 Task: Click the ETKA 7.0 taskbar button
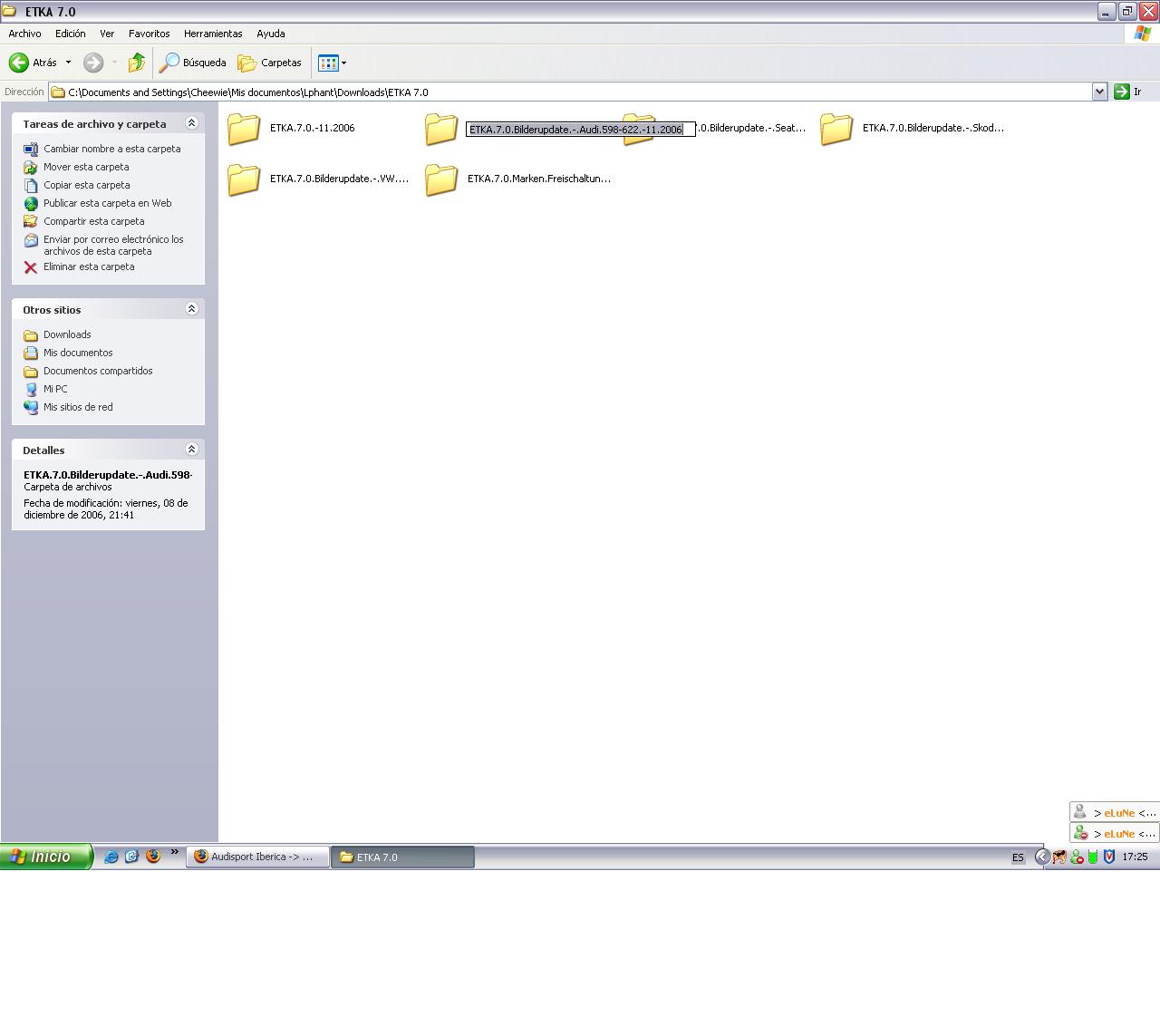[402, 857]
